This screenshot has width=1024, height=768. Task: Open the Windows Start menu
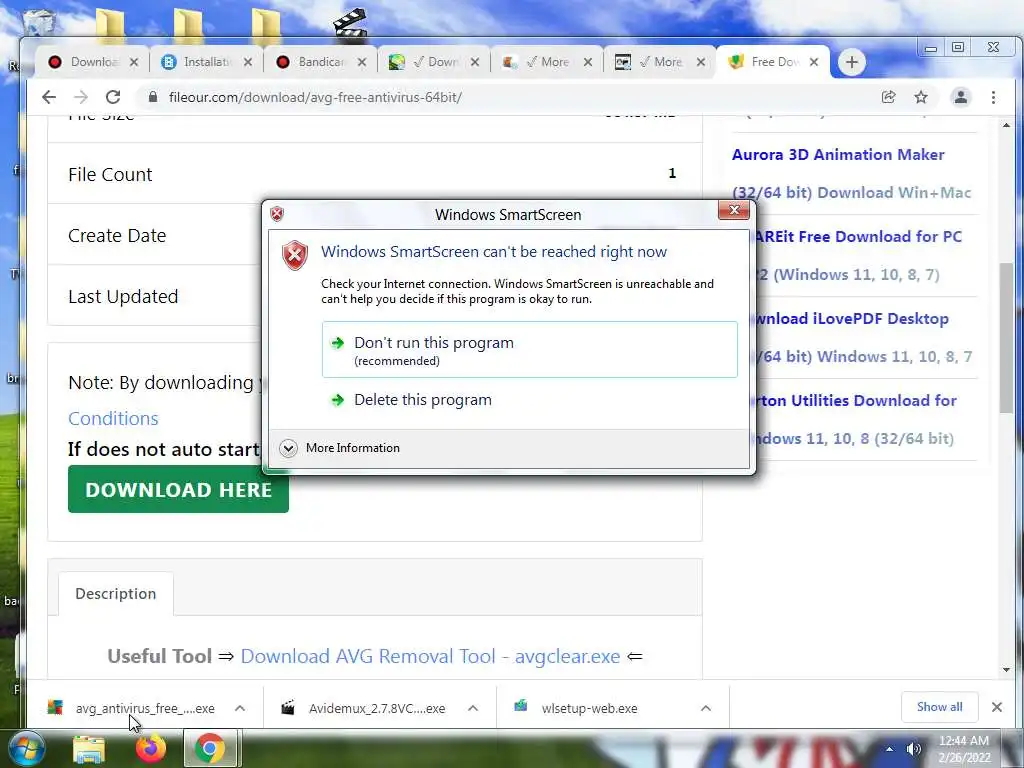(25, 749)
